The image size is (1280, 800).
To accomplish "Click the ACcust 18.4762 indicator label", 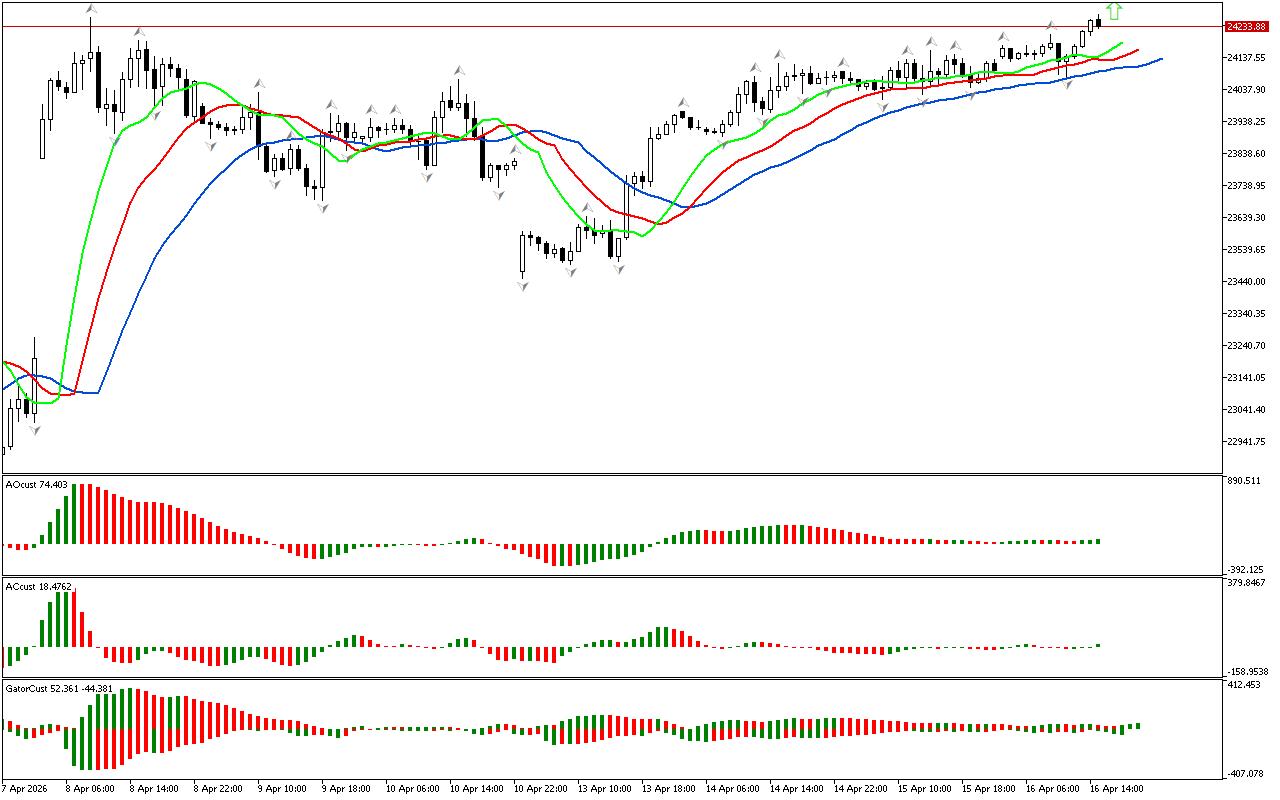I will [x=37, y=587].
